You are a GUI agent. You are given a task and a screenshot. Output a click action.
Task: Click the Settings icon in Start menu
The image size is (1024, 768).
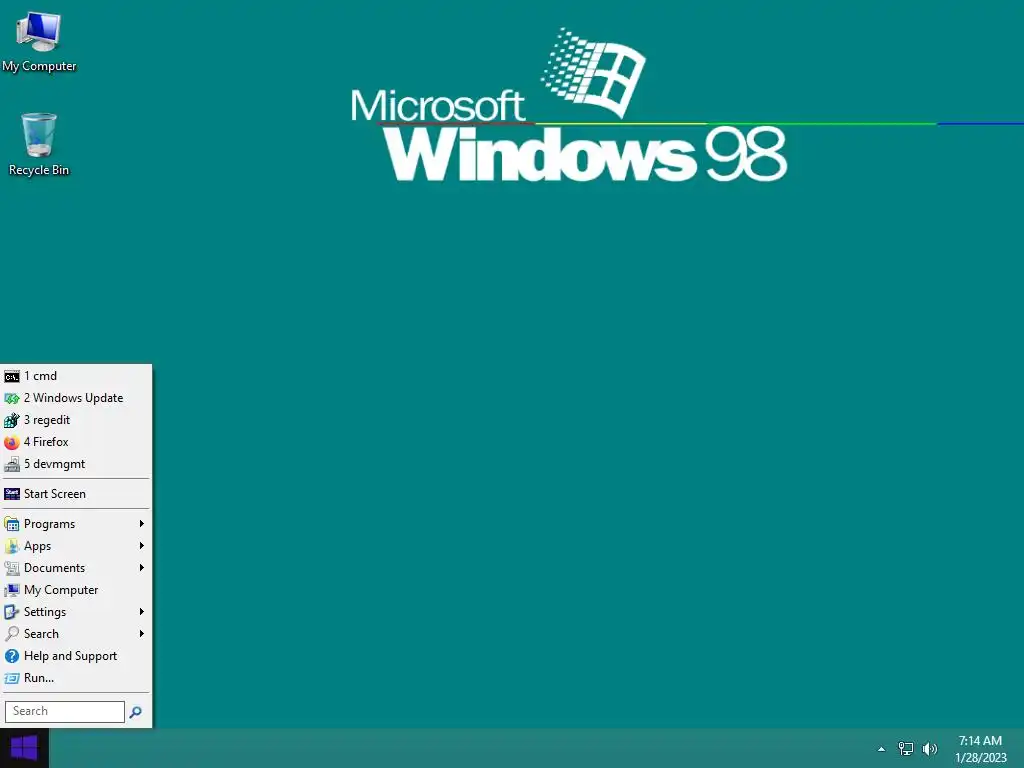pos(12,612)
